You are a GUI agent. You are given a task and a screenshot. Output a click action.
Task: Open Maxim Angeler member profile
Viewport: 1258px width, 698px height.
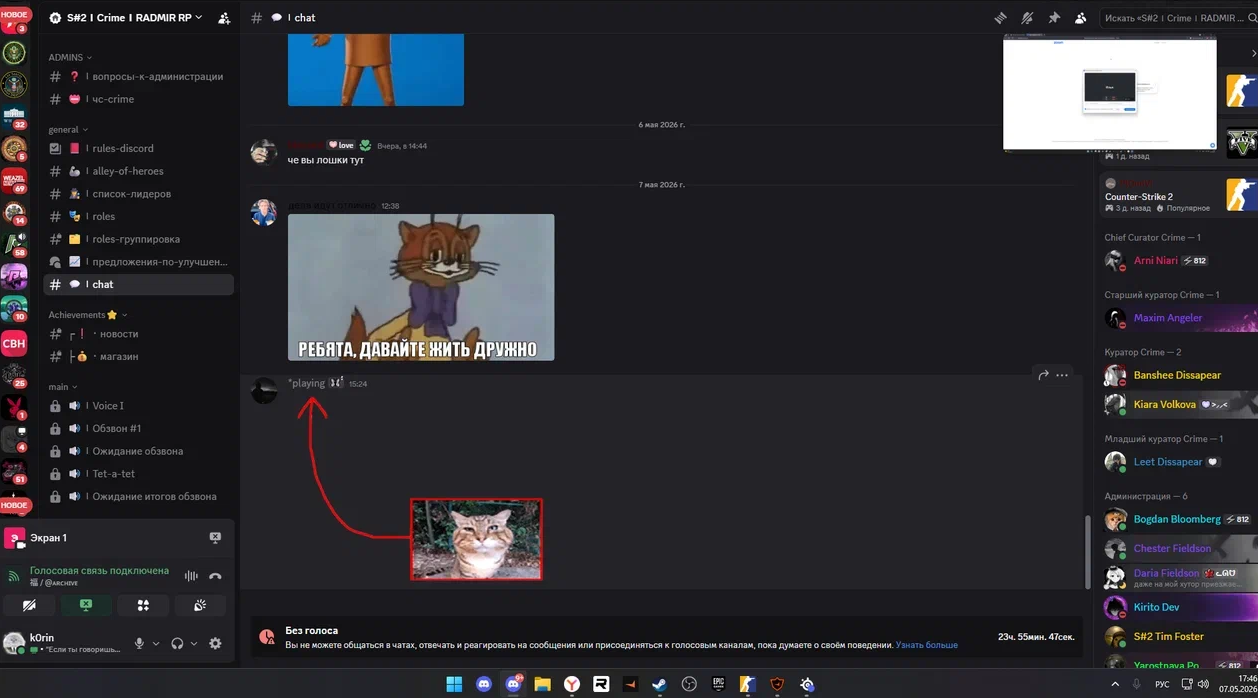[1178, 318]
